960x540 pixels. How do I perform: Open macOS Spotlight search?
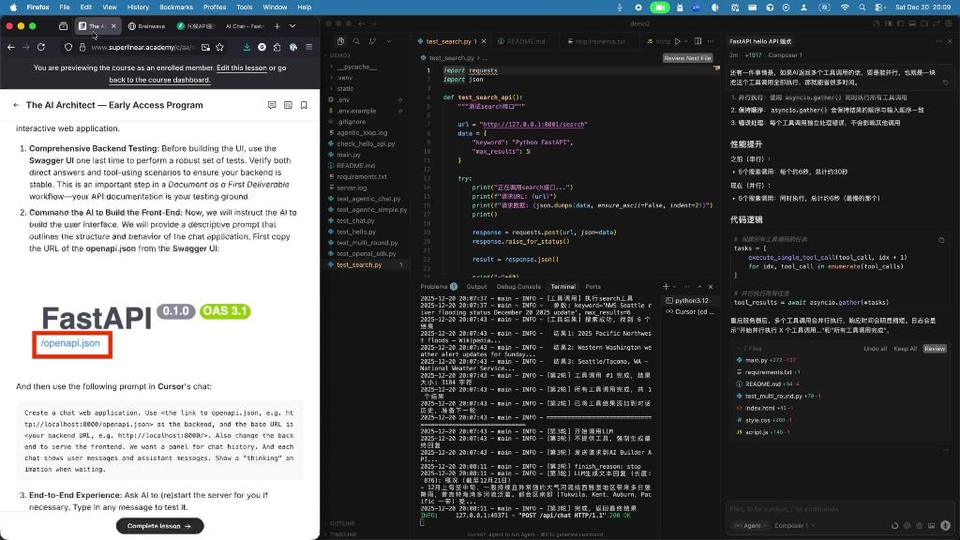tap(862, 7)
